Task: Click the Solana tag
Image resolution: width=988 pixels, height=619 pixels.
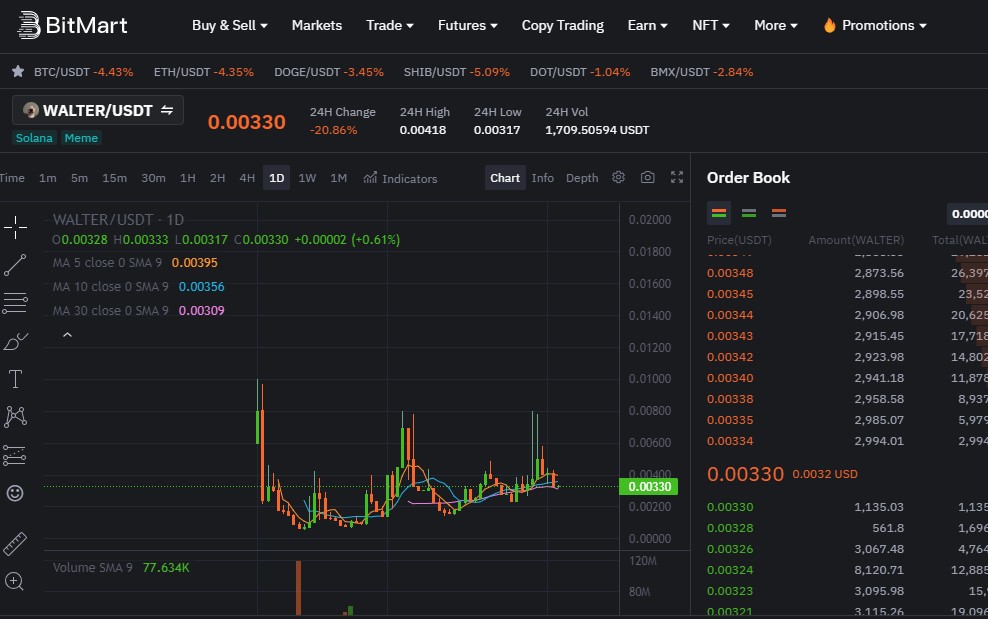Action: (x=34, y=138)
